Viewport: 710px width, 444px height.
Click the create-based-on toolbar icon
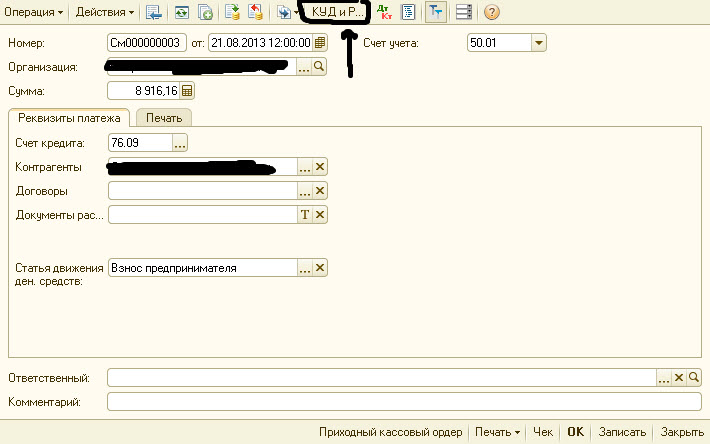[284, 12]
